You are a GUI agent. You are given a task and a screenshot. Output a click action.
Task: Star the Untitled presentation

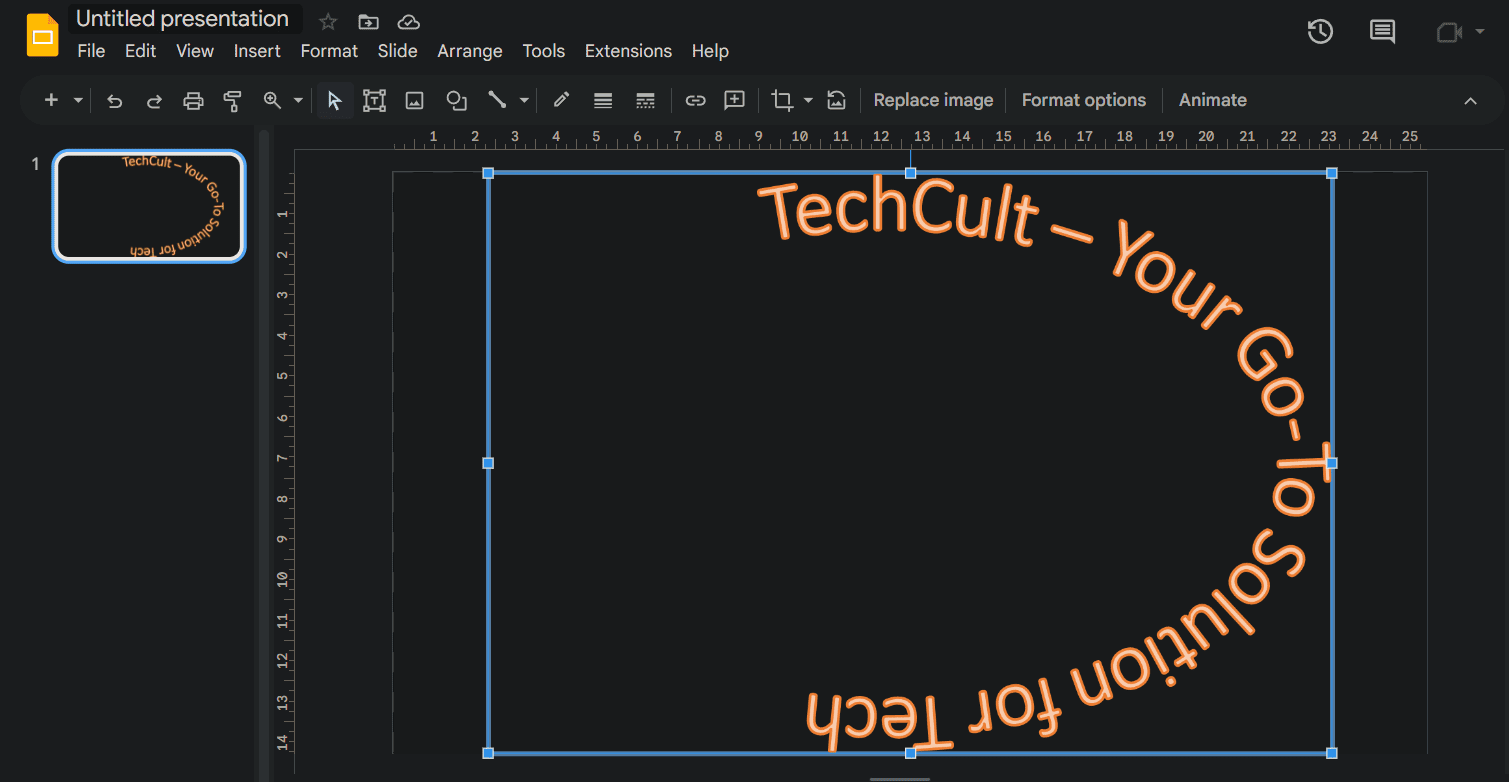(x=328, y=21)
